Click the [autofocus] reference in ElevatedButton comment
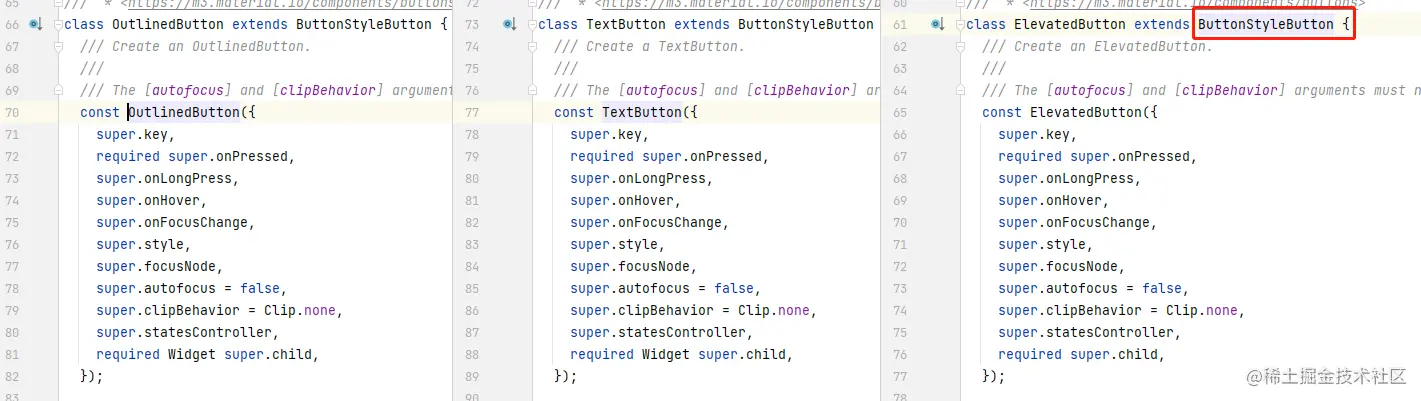This screenshot has width=1421, height=401. pos(1086,90)
